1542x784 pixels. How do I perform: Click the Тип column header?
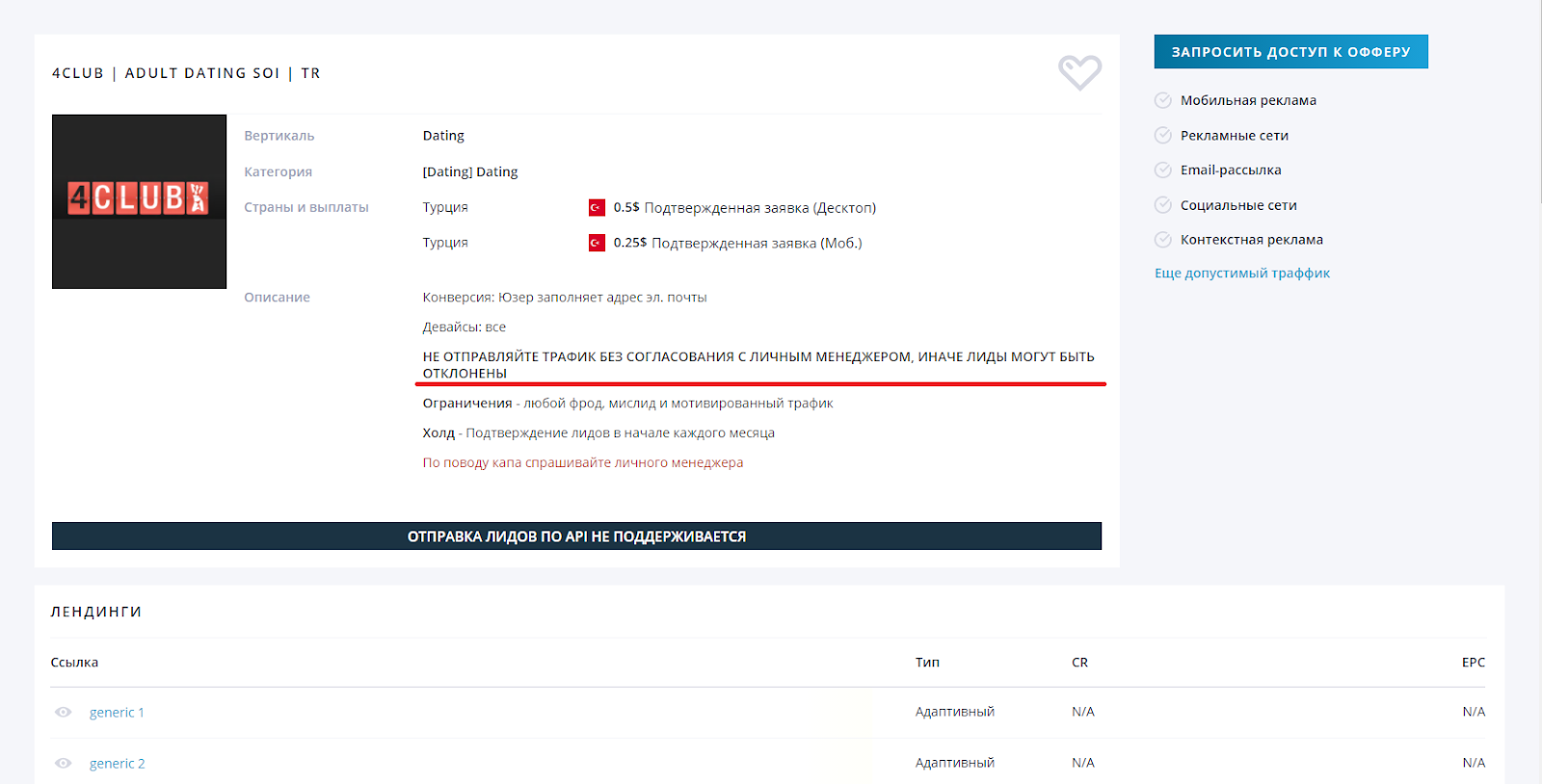coord(927,663)
